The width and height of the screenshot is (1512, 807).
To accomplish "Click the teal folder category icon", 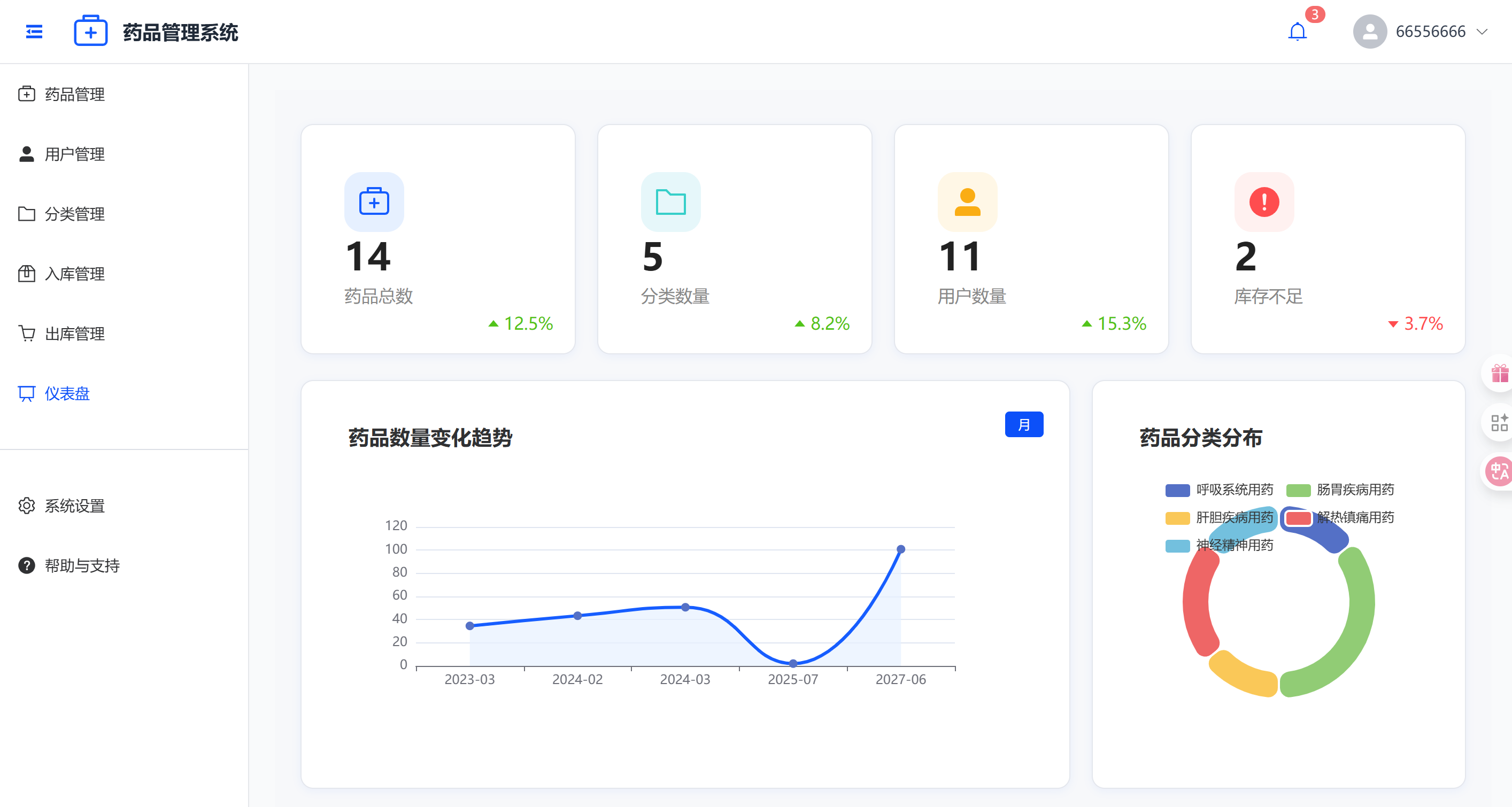I will (x=670, y=202).
